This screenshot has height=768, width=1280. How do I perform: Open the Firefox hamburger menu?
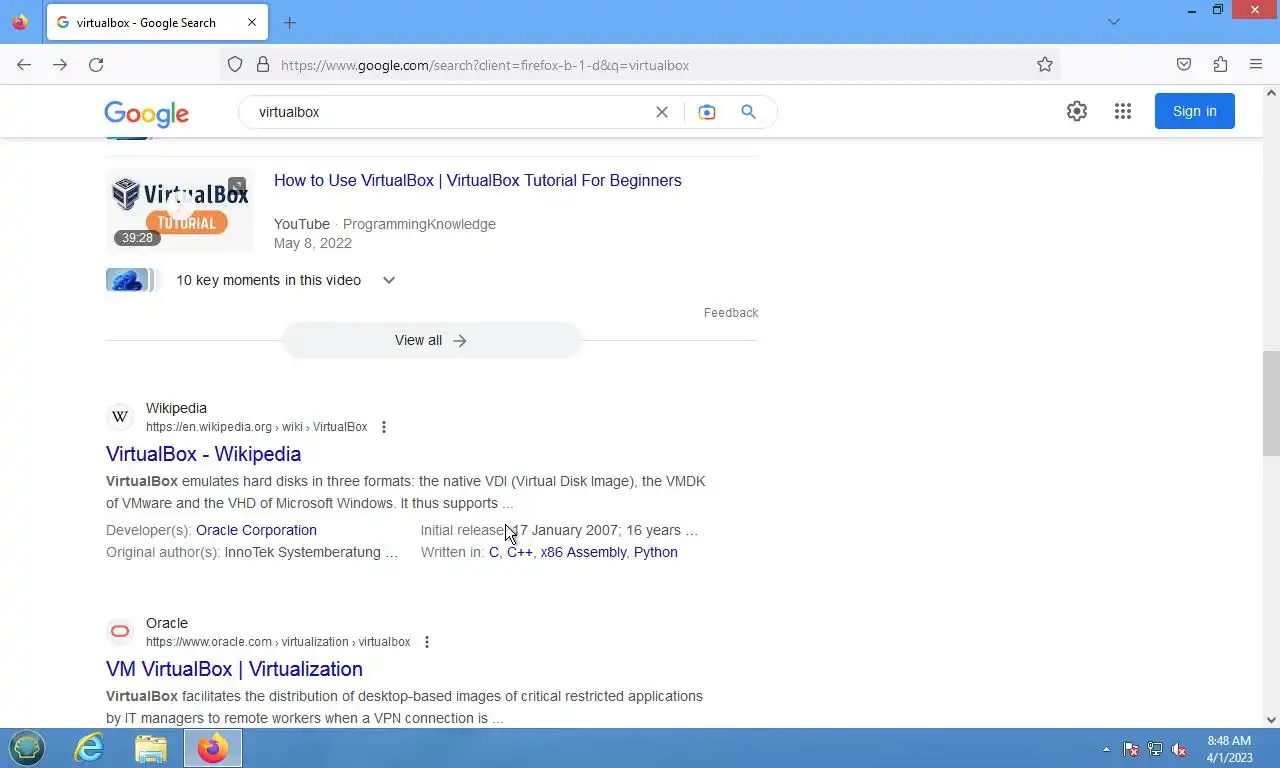coord(1256,65)
